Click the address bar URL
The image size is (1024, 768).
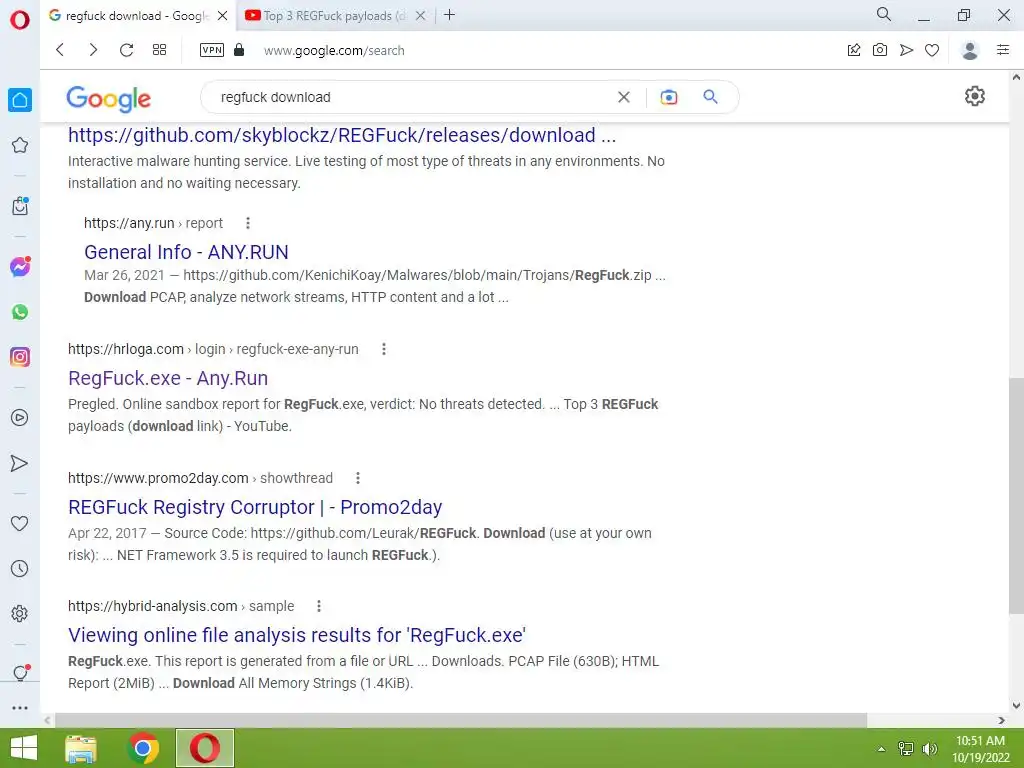coord(334,50)
